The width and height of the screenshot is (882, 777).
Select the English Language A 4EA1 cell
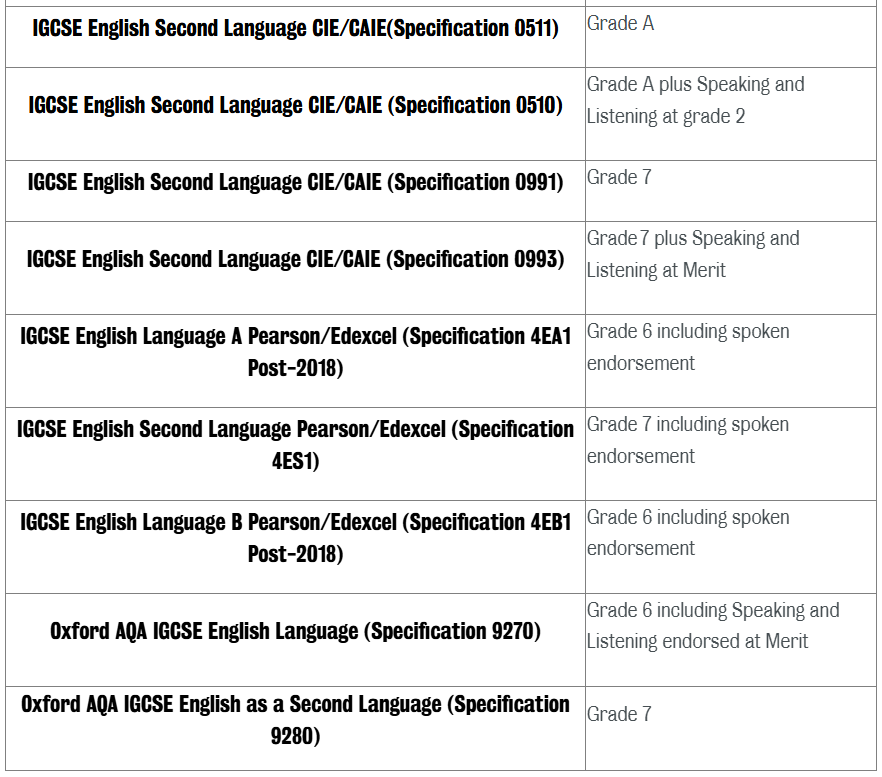point(295,361)
